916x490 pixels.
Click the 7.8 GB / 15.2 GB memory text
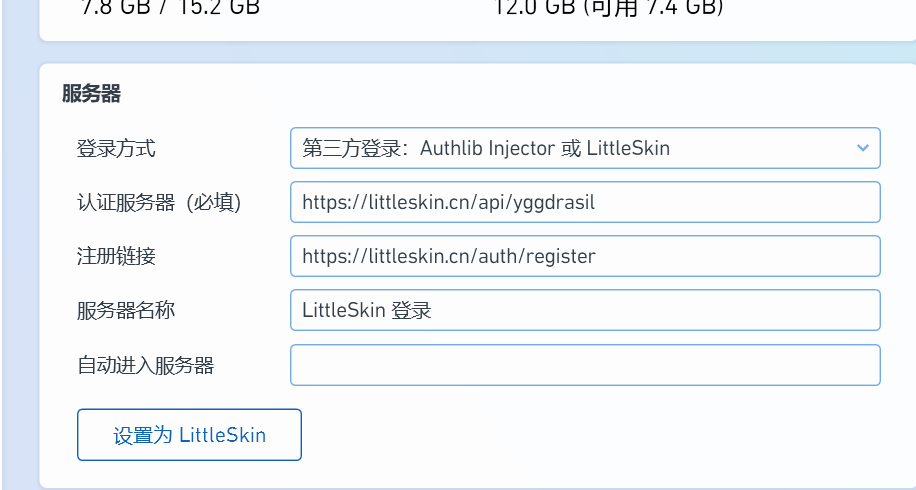pos(169,9)
